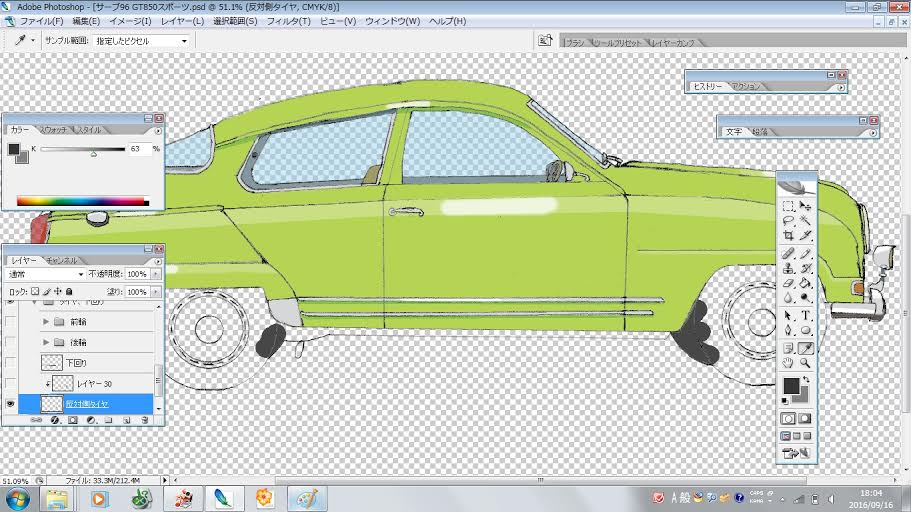Select the Path Selection arrow tool
This screenshot has height=512, width=911.
click(x=788, y=316)
